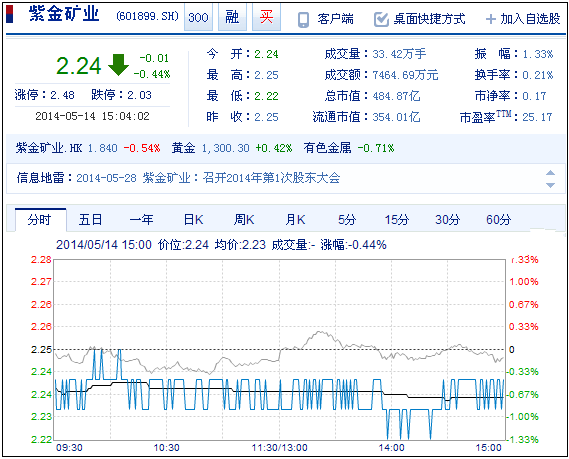Select the 分时 chart tab

point(40,220)
